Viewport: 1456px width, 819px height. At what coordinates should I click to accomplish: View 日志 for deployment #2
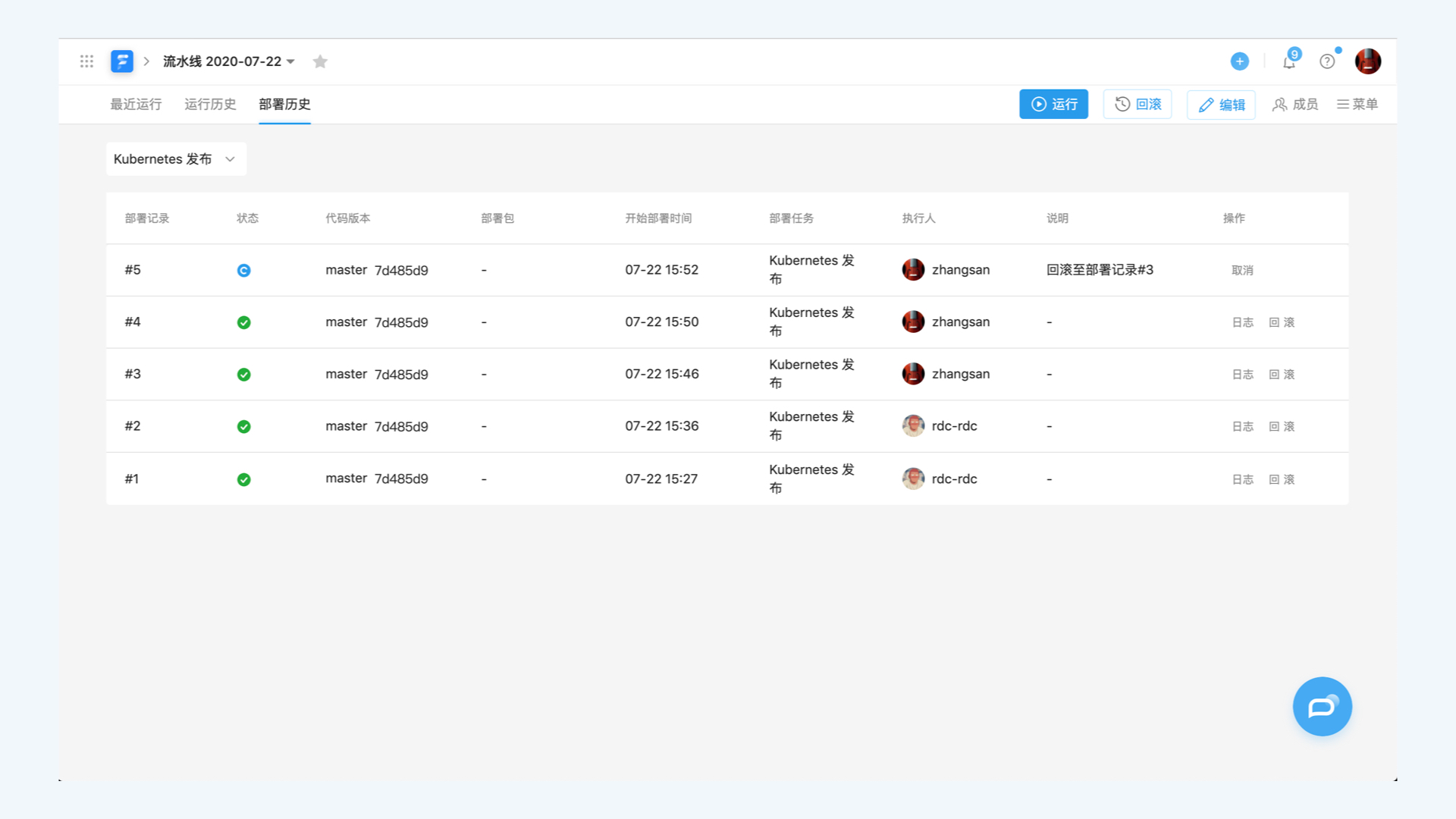click(1242, 427)
